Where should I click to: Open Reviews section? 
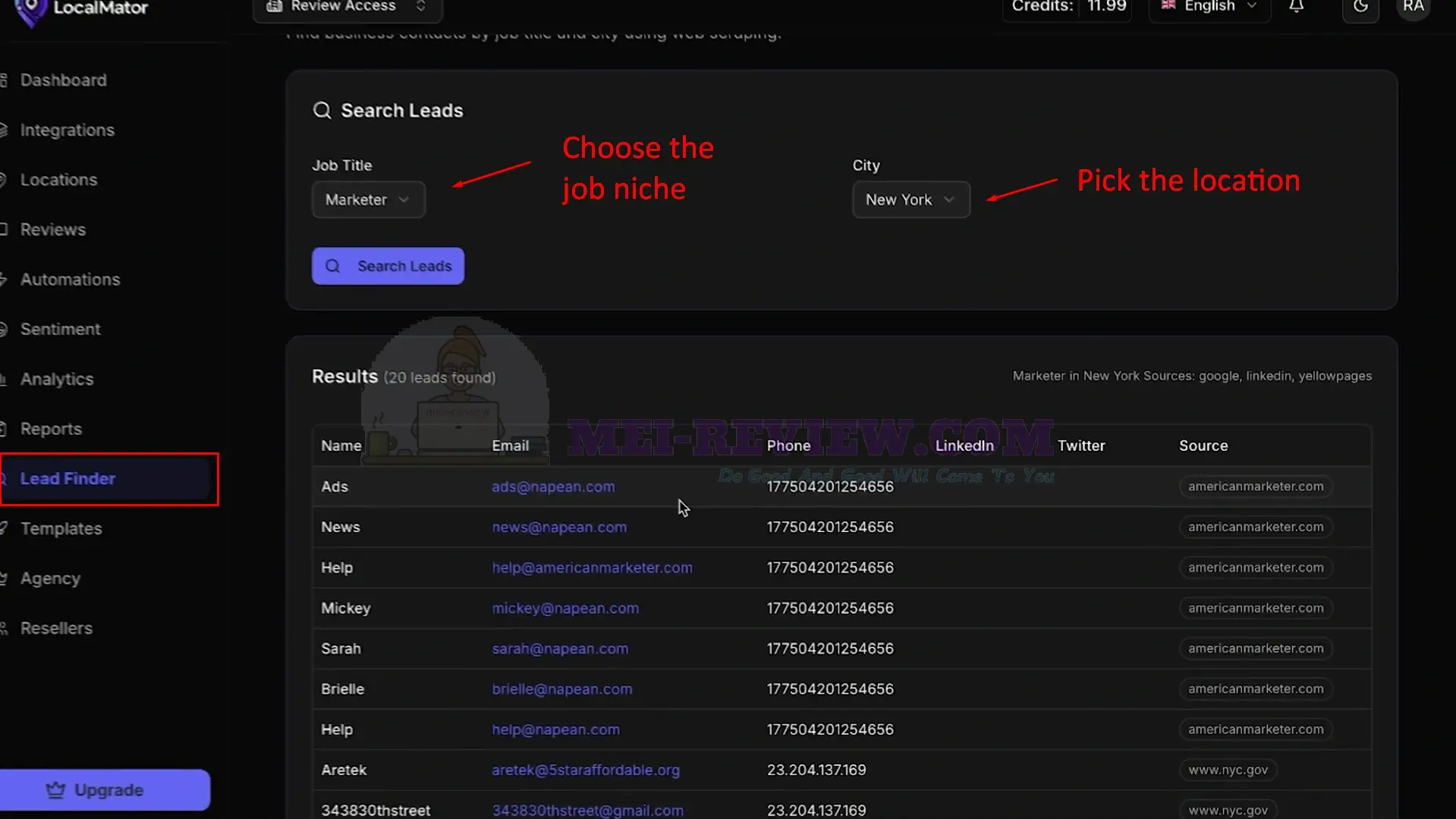point(52,230)
